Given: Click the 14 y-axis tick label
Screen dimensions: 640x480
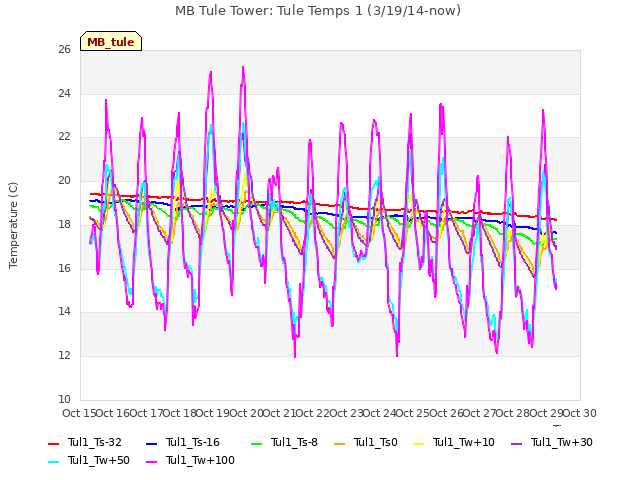Looking at the screenshot, I should coord(64,311).
